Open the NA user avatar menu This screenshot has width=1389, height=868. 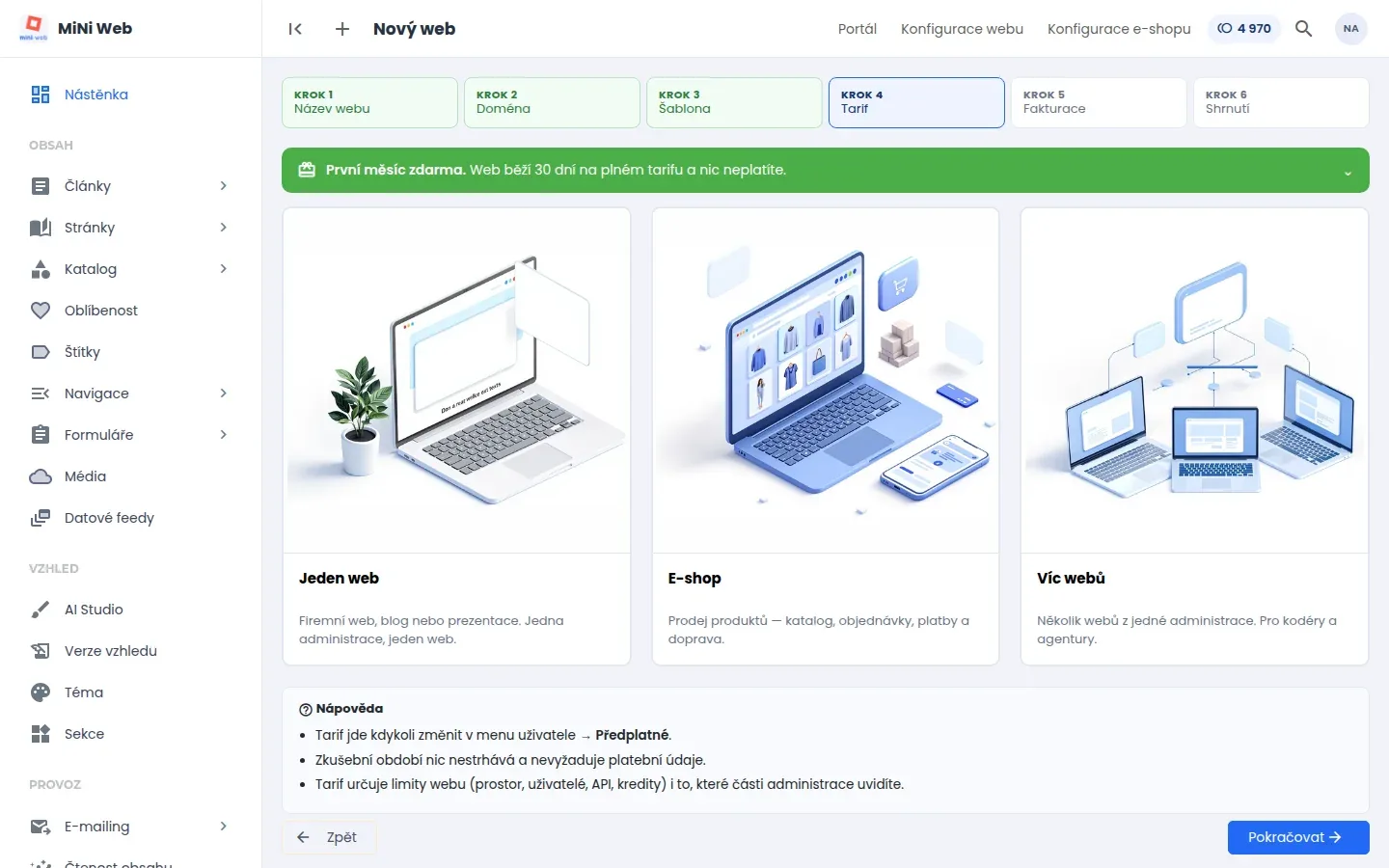click(1350, 29)
